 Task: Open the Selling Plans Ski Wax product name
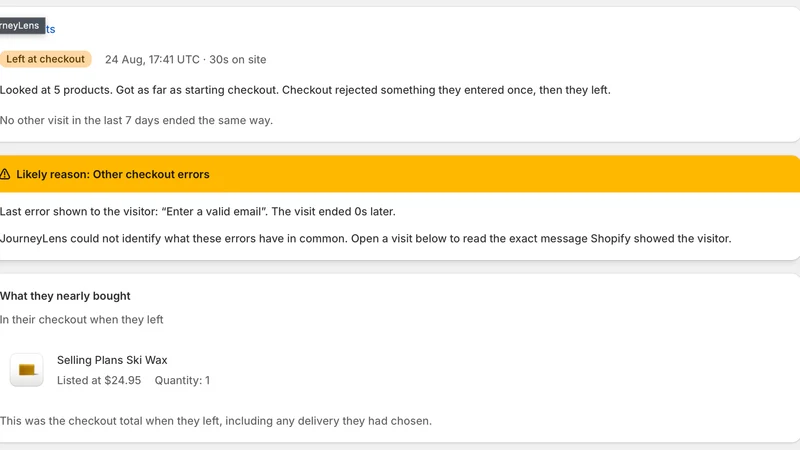pyautogui.click(x=112, y=360)
